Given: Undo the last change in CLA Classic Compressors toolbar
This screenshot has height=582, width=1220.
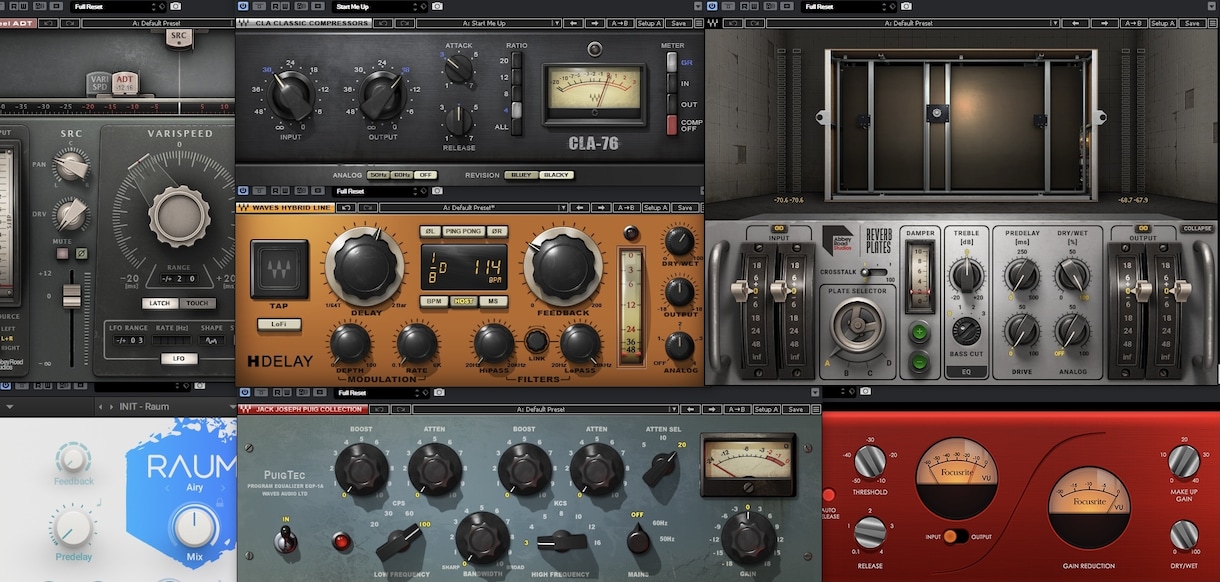Looking at the screenshot, I should [383, 23].
